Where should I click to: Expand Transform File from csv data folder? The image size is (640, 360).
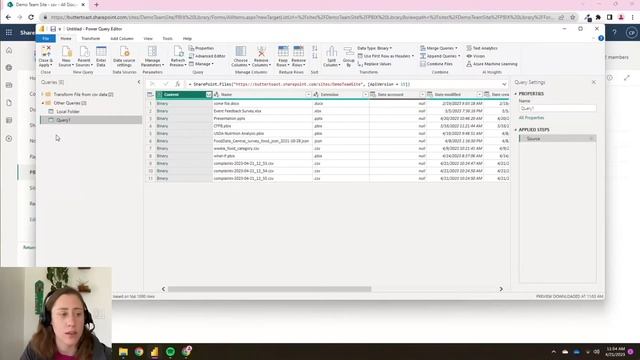click(x=42, y=94)
